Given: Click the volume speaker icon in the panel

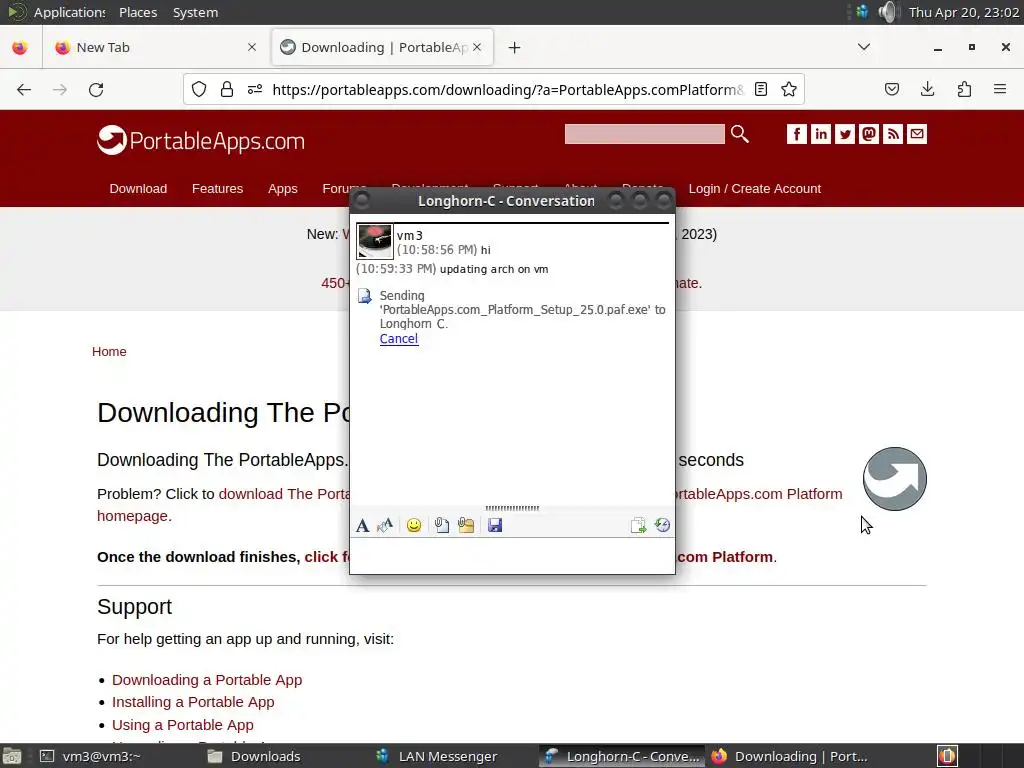Looking at the screenshot, I should pos(888,12).
